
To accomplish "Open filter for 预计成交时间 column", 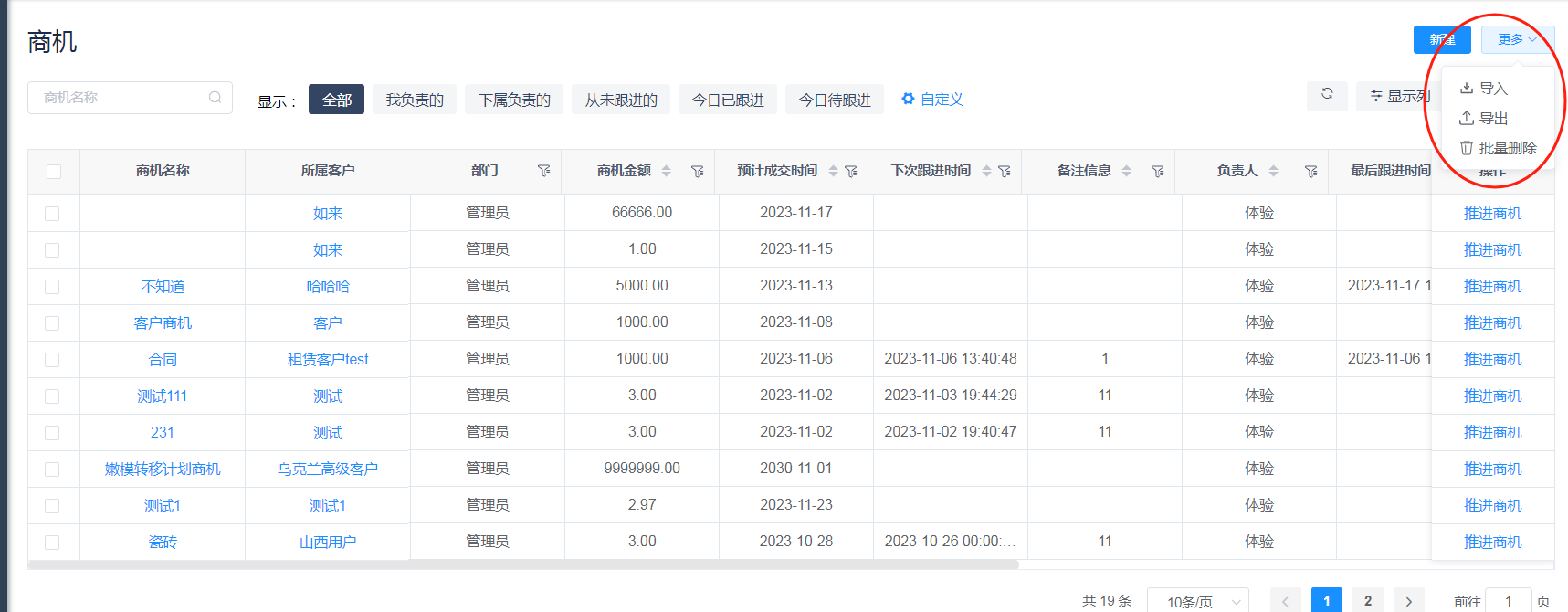I will [851, 172].
